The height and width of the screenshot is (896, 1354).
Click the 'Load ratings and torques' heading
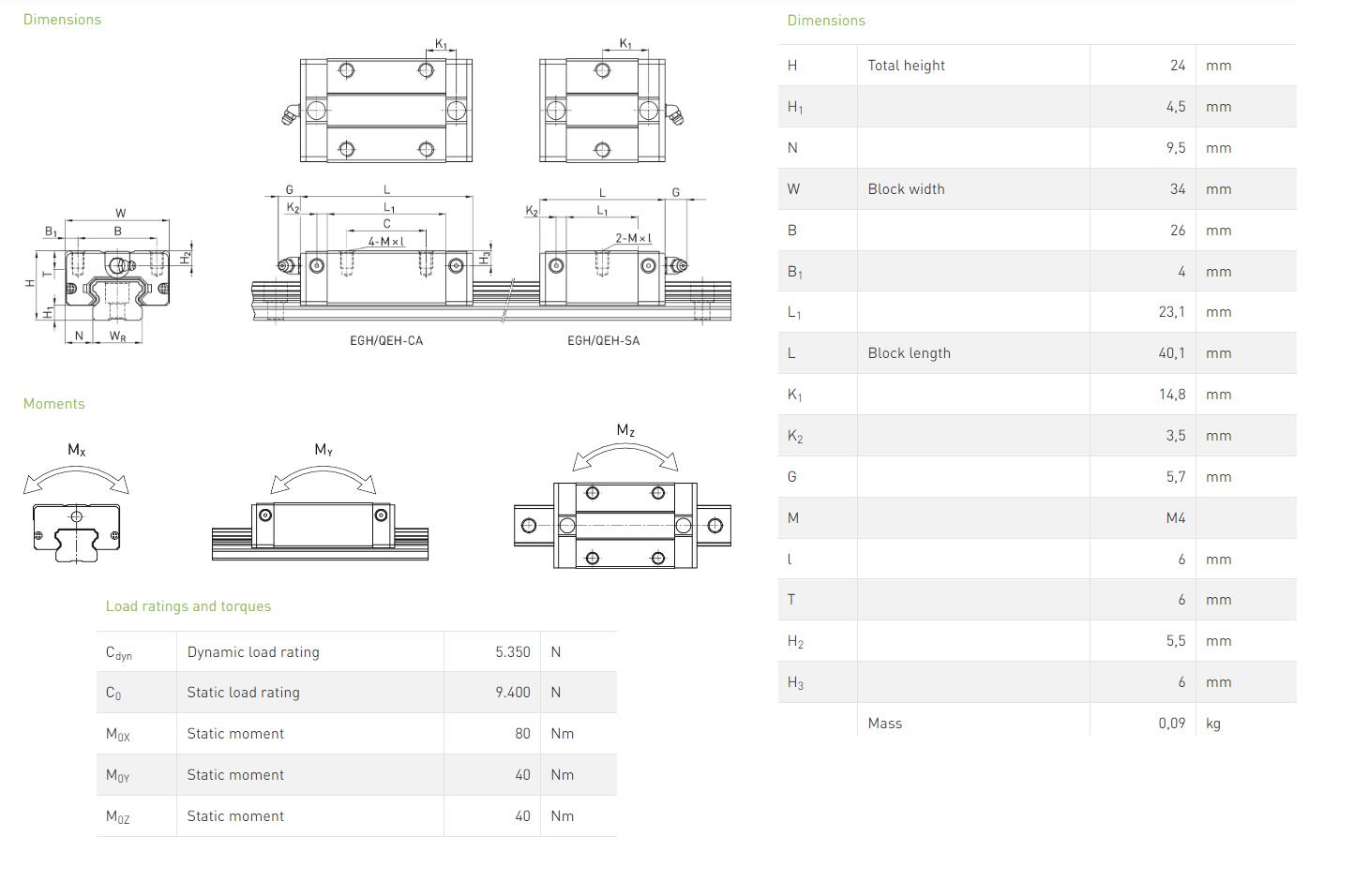pos(188,606)
